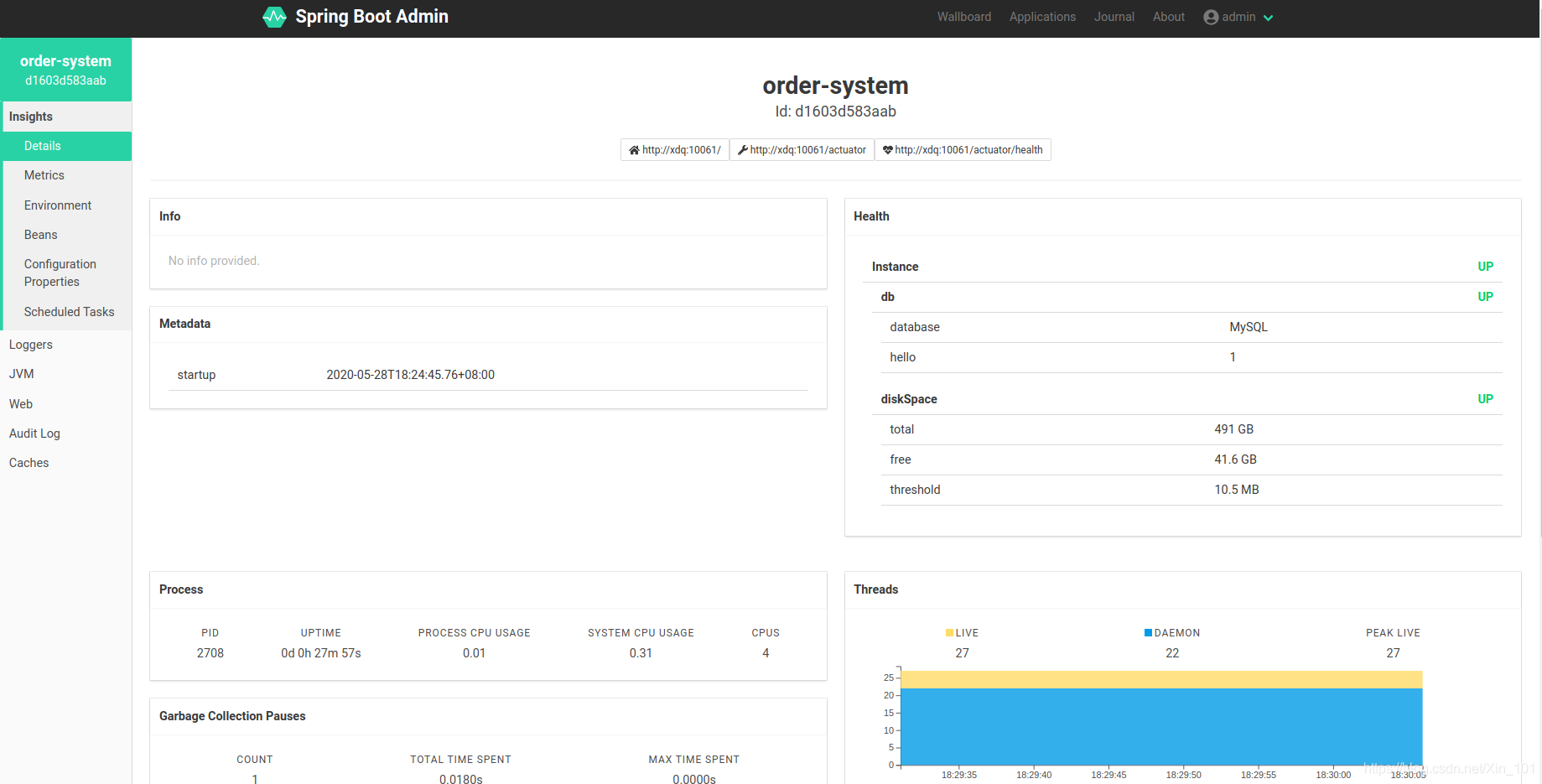Click the Id: d1603d583aab subtitle
1542x784 pixels.
835,112
